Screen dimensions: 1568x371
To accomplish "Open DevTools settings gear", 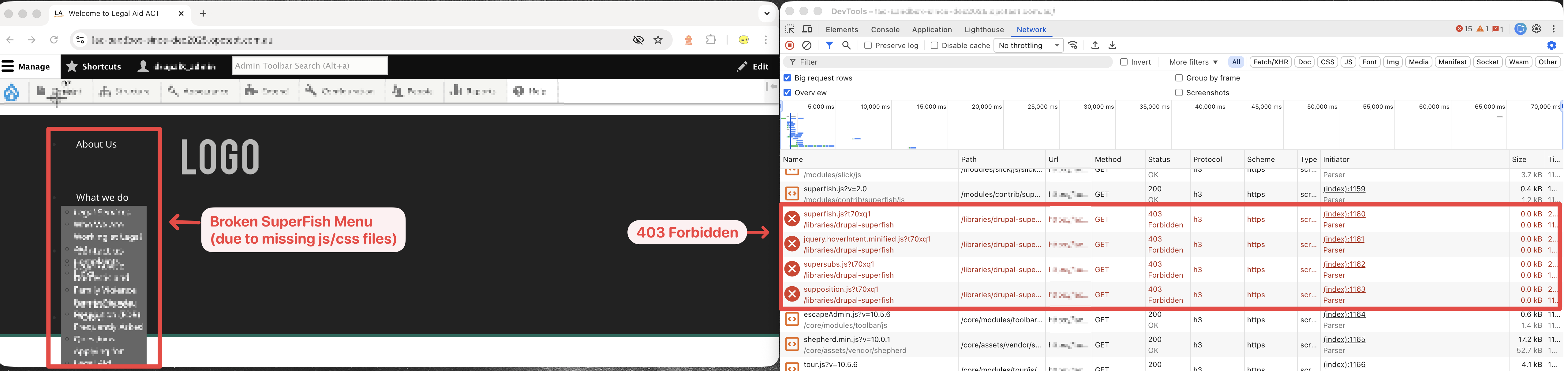I will pyautogui.click(x=1536, y=29).
